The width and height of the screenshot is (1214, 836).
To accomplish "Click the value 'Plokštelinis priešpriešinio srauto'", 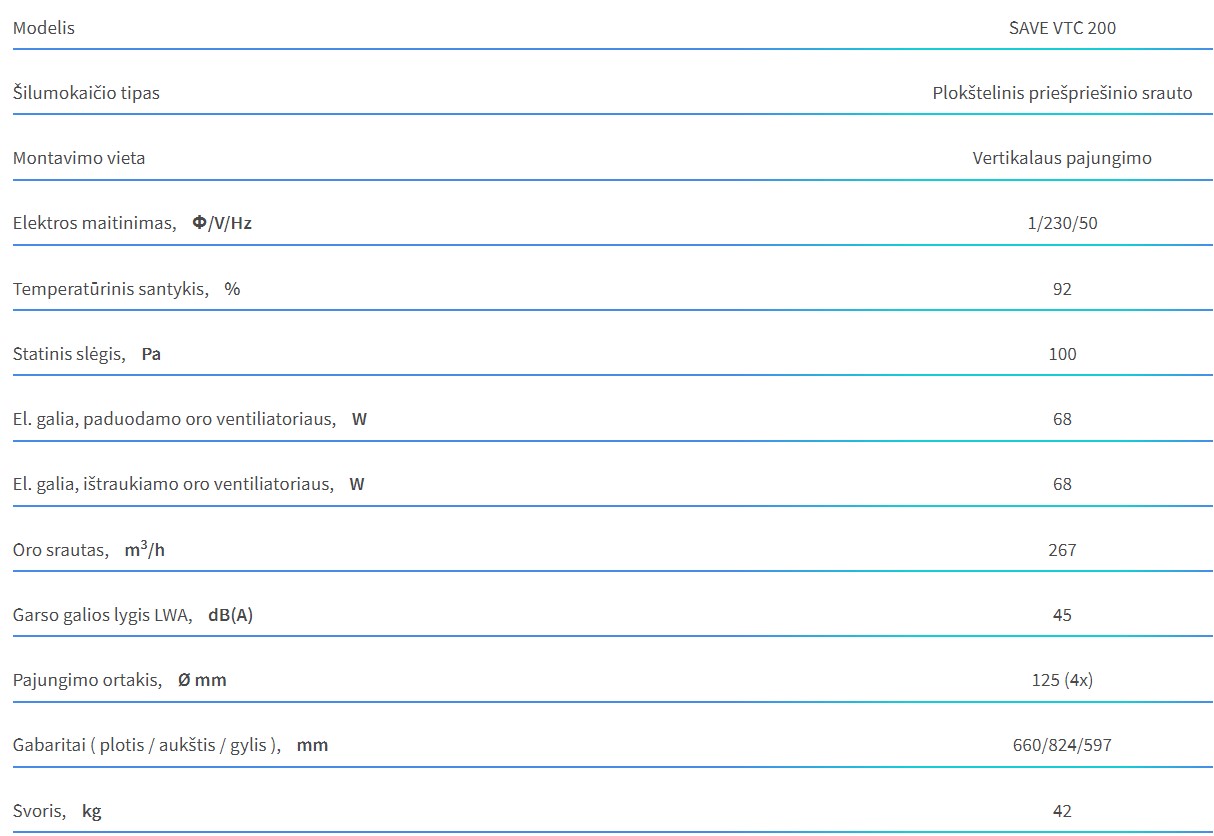I will (x=1062, y=93).
